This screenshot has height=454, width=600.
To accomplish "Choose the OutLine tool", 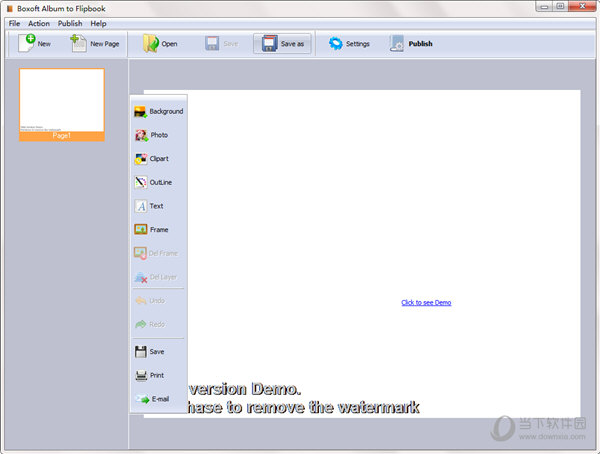I will click(x=153, y=183).
